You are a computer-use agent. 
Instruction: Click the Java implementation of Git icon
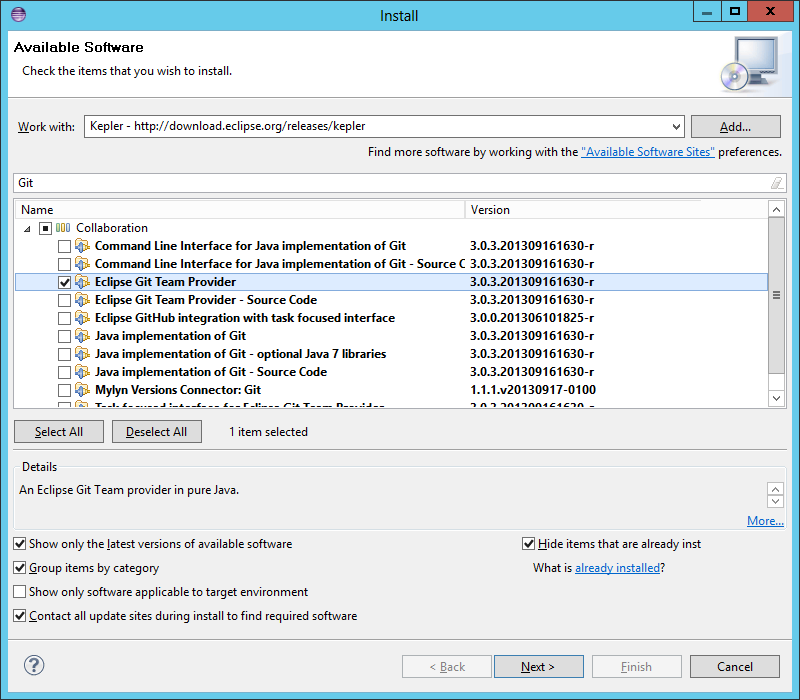pos(83,336)
